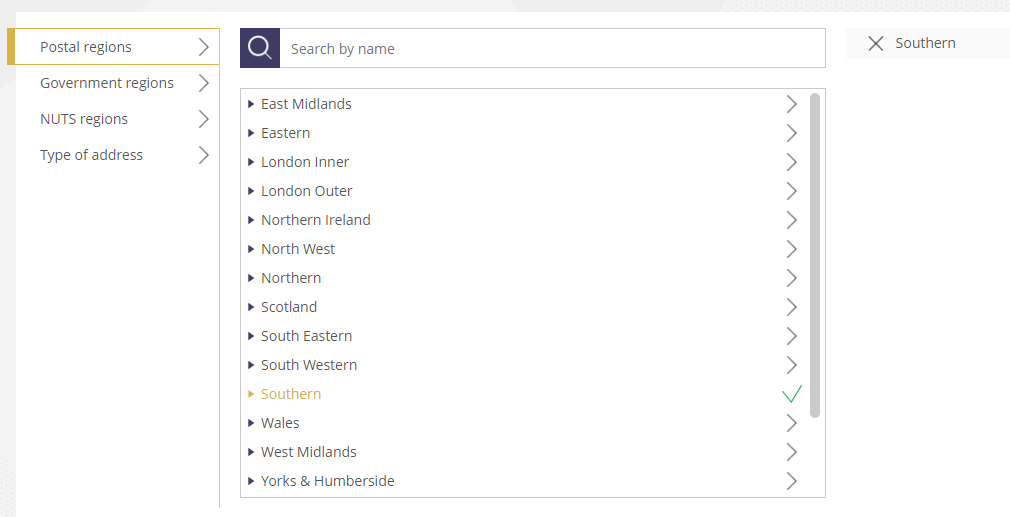Open the Type of address category

tap(91, 155)
